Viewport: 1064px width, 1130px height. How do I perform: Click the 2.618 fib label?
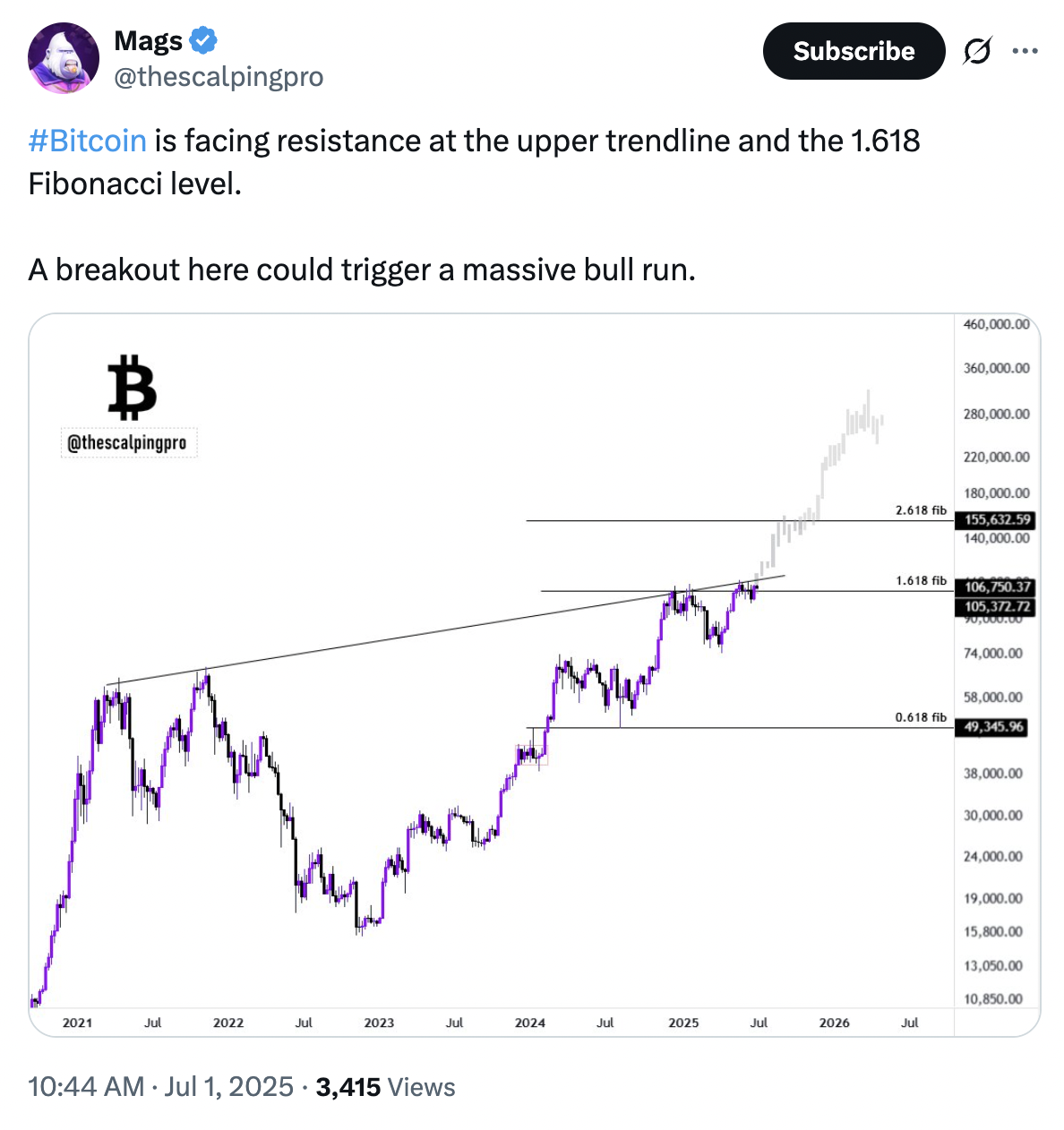click(921, 510)
